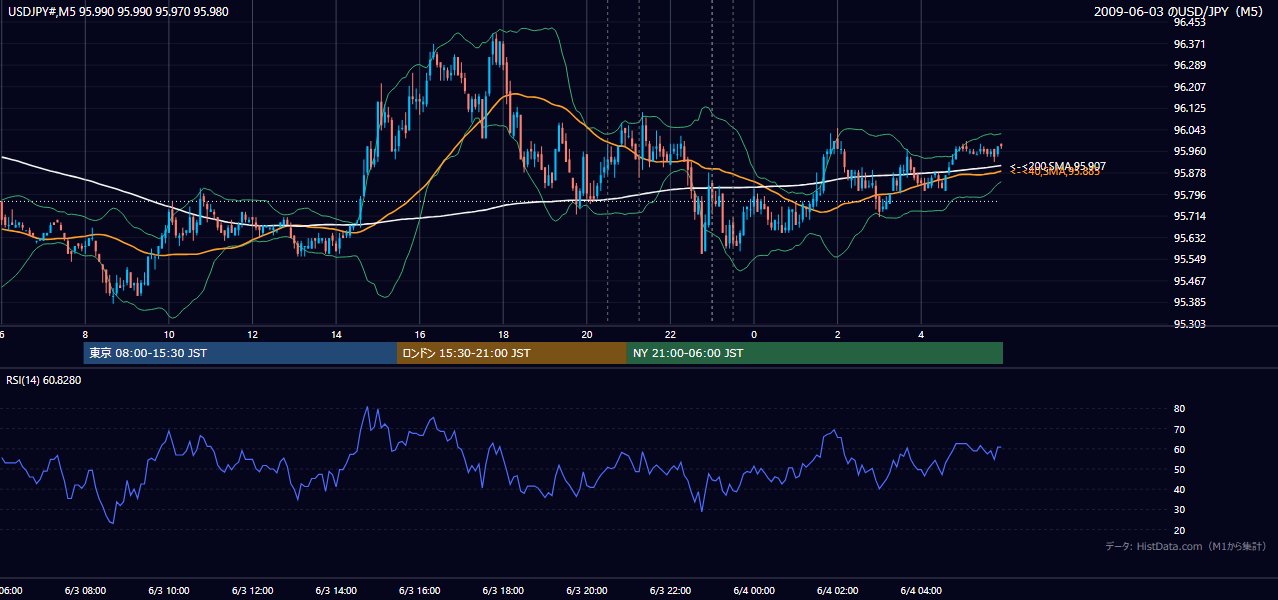Click price axis value 95.385
1278x600 pixels.
[x=1189, y=302]
